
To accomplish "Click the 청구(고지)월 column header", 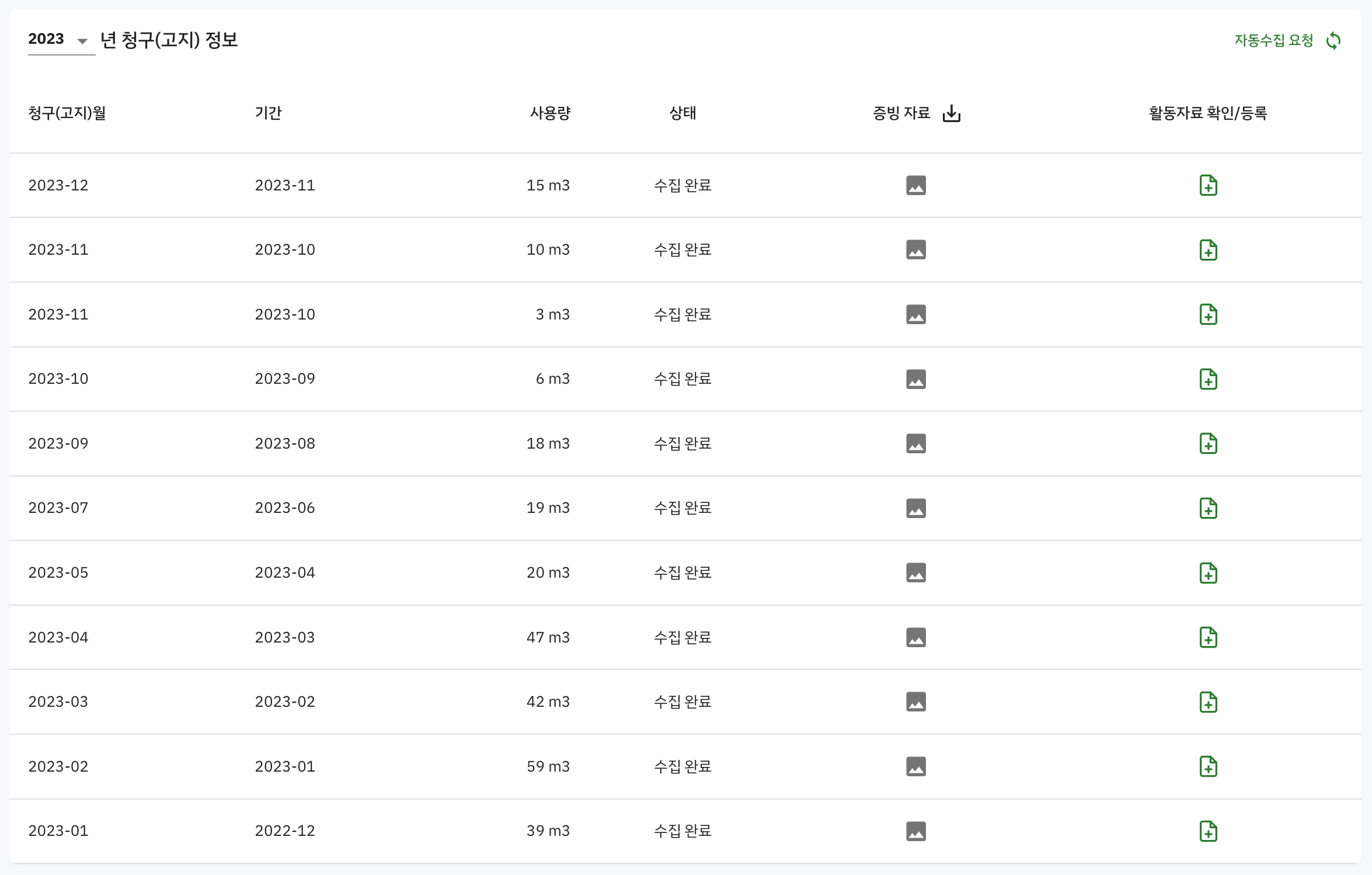I will tap(67, 113).
